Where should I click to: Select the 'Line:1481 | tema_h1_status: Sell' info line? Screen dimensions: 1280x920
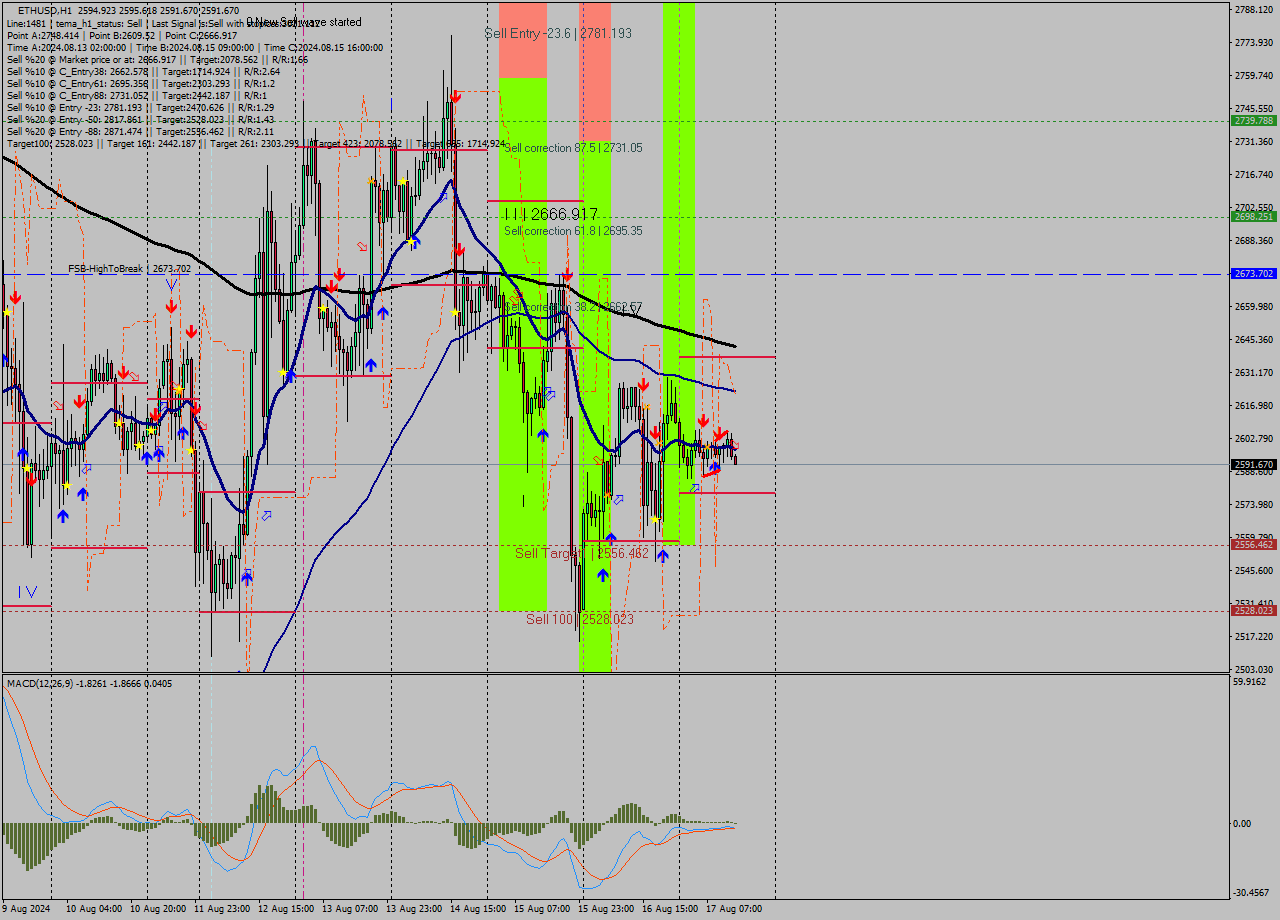[164, 23]
